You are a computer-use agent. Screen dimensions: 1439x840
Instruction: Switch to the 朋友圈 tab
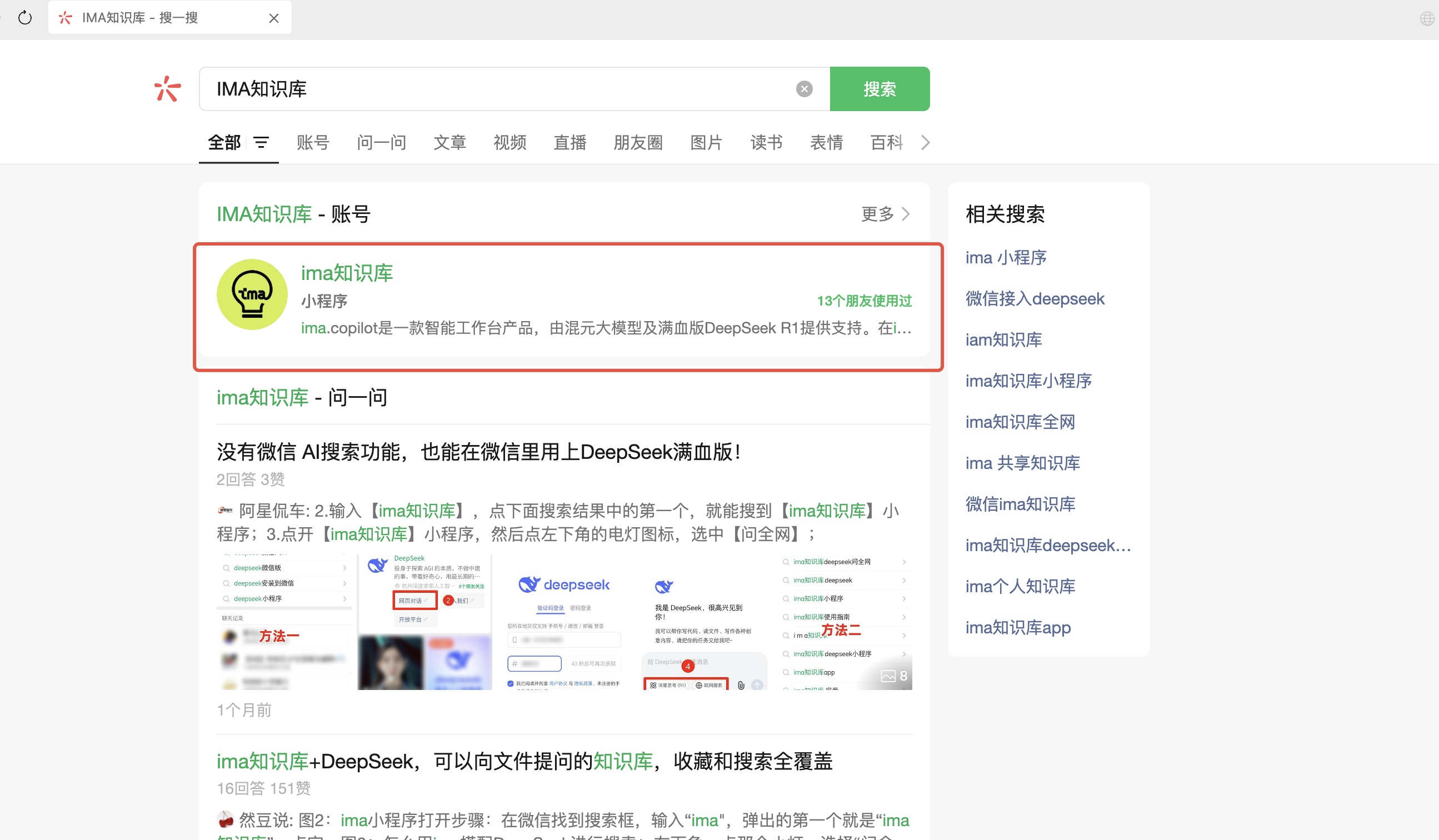pos(638,142)
